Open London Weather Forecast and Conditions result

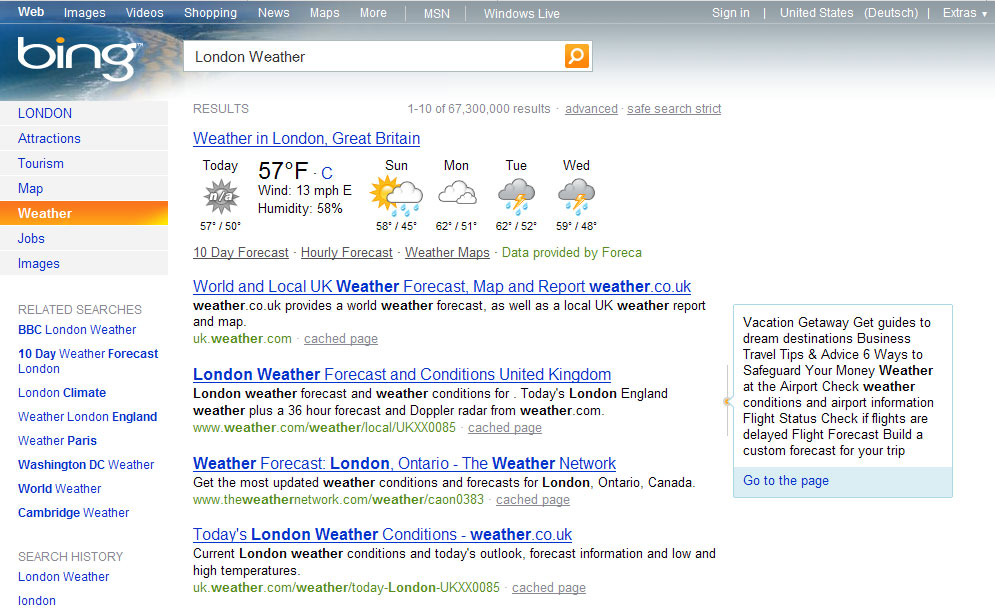click(x=402, y=374)
